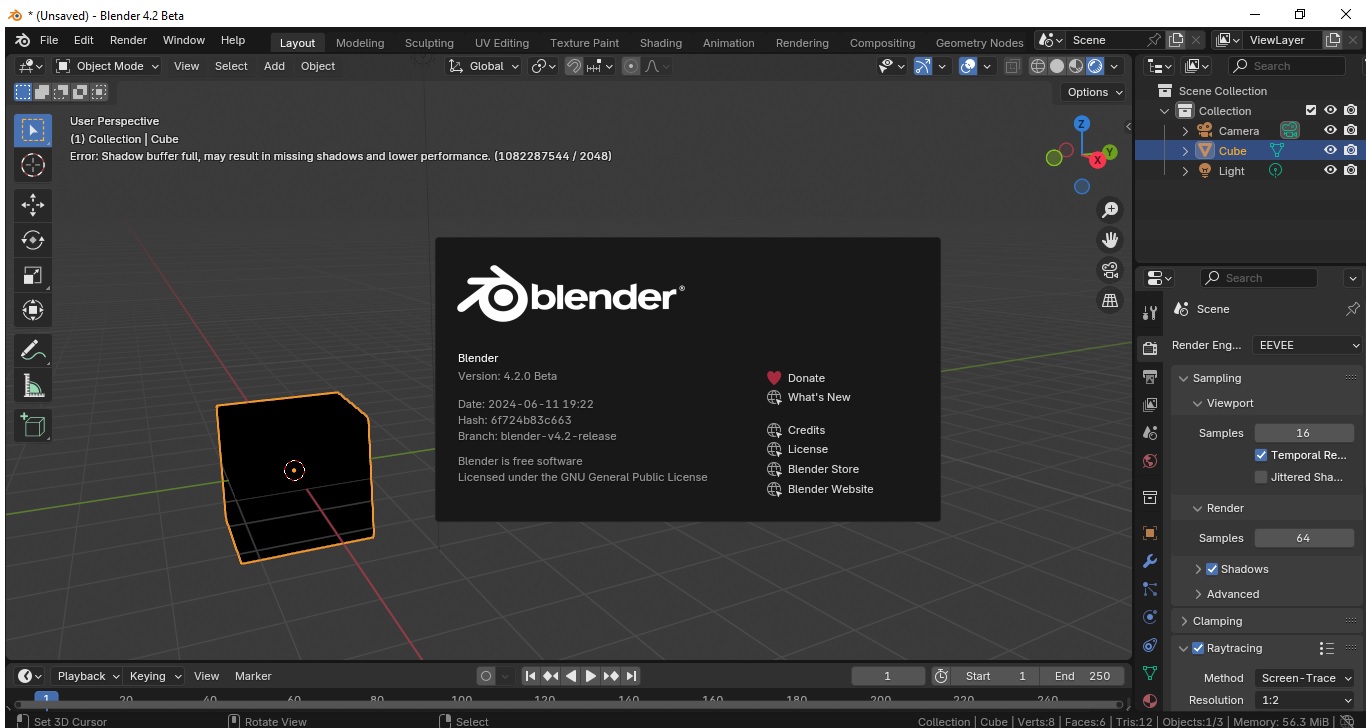
Task: Open the Modifiers properties tab
Action: (1150, 561)
